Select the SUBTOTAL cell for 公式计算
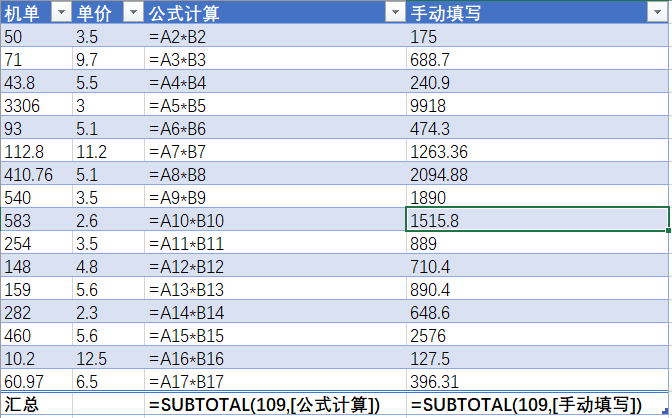672x418 pixels. point(276,404)
